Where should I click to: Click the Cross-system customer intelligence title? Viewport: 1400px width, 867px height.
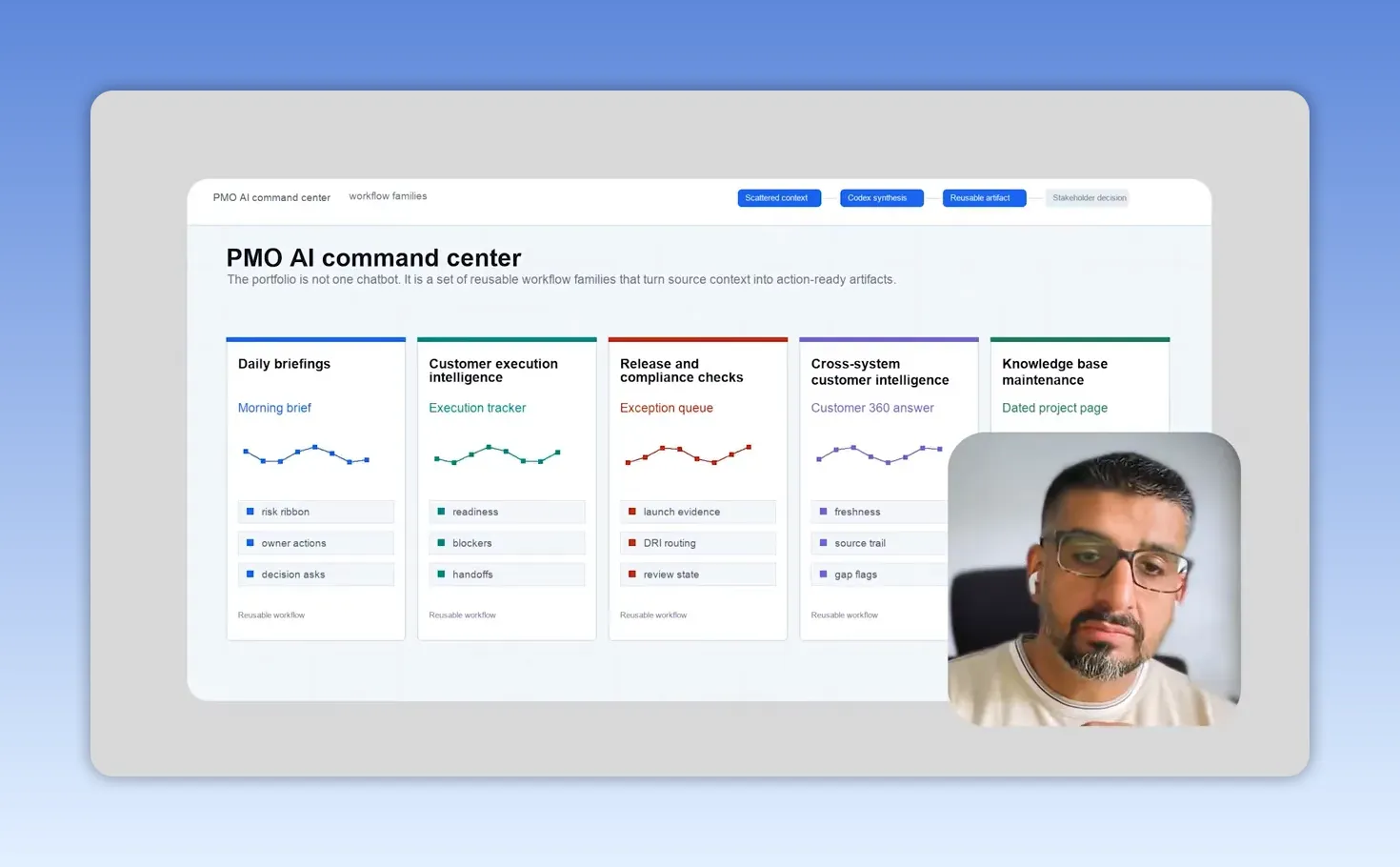pyautogui.click(x=880, y=372)
